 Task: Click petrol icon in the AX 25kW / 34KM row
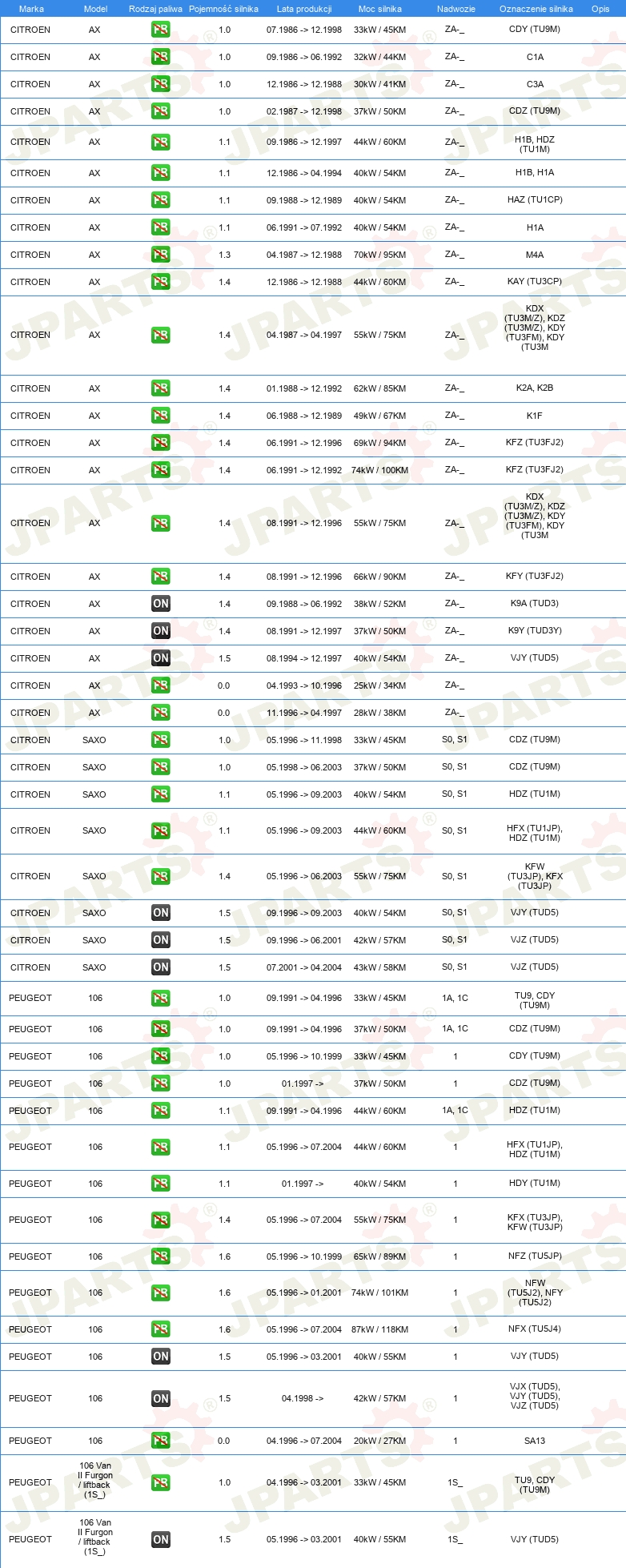click(x=161, y=685)
